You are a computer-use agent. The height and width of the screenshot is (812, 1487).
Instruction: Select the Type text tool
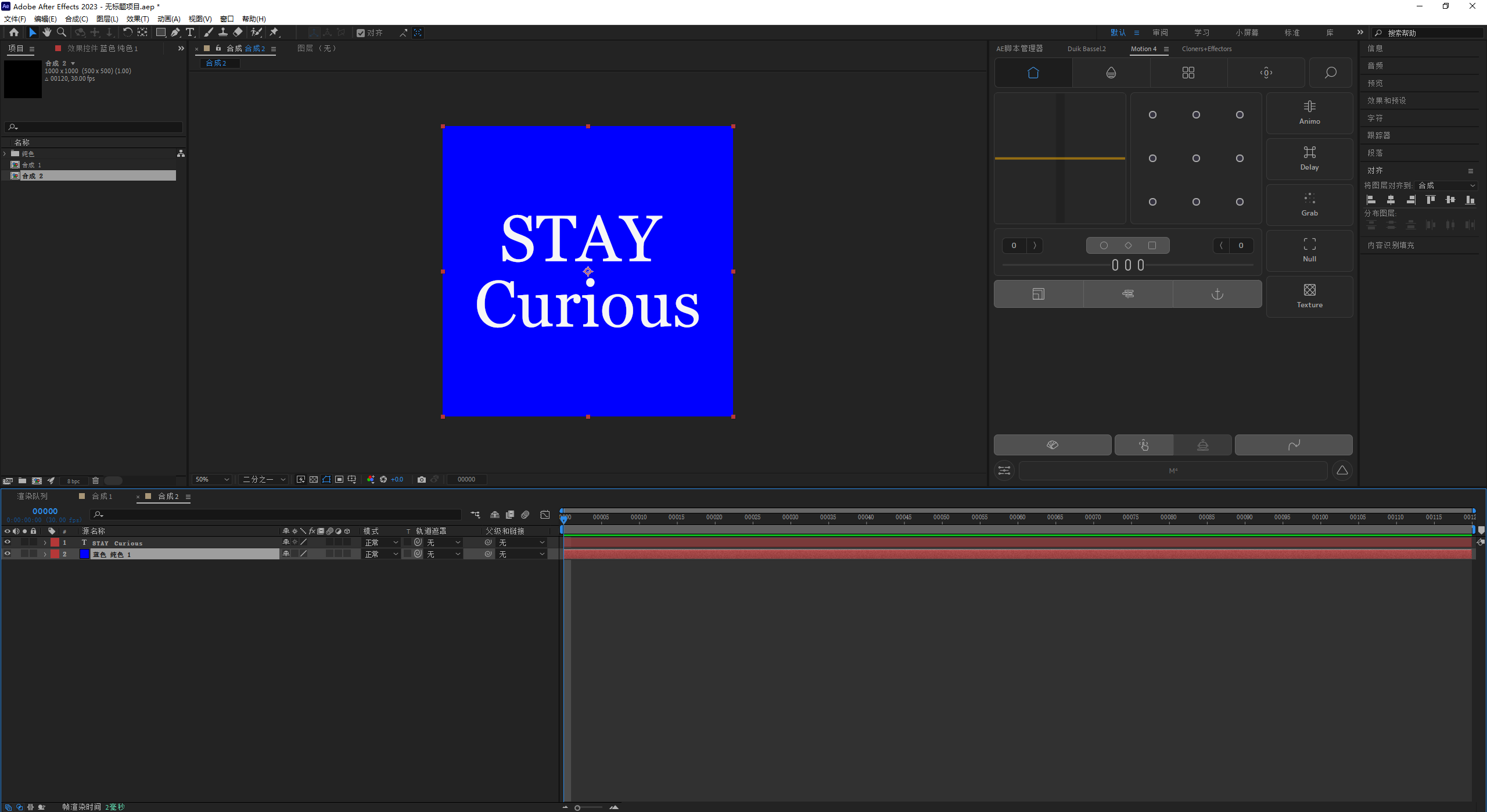[x=190, y=33]
